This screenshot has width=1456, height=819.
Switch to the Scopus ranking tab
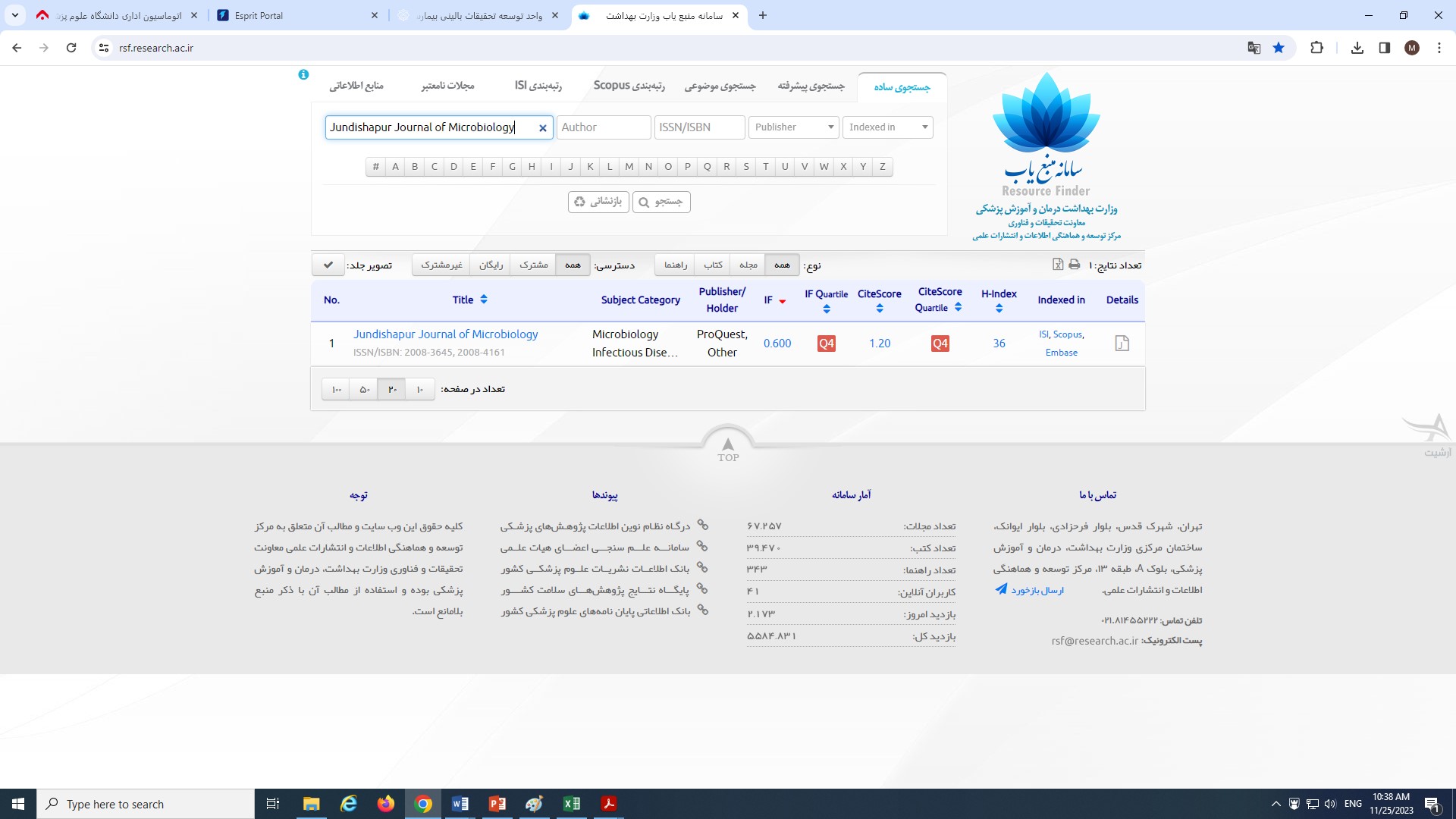(629, 86)
